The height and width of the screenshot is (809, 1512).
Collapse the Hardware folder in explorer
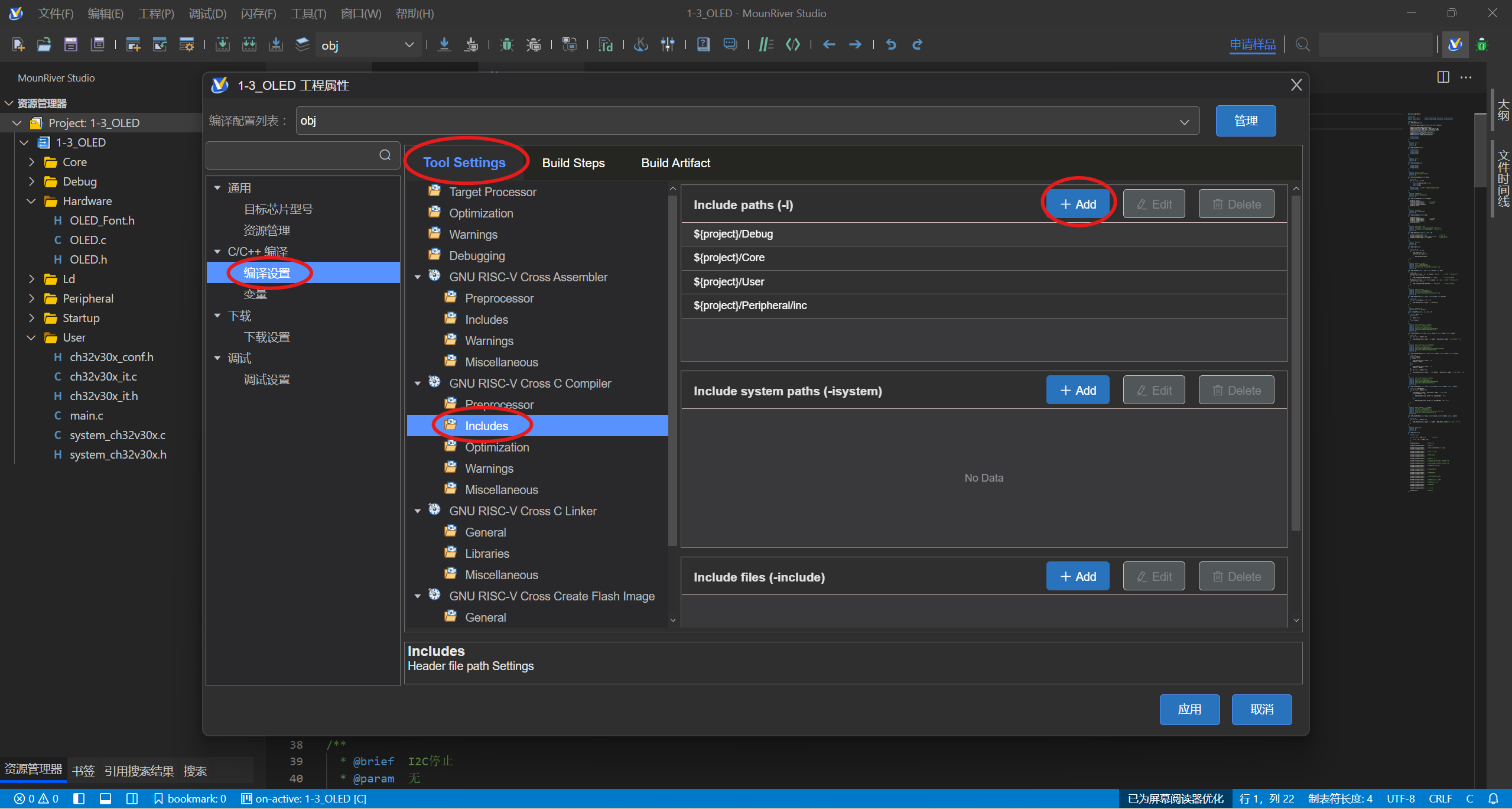(31, 201)
